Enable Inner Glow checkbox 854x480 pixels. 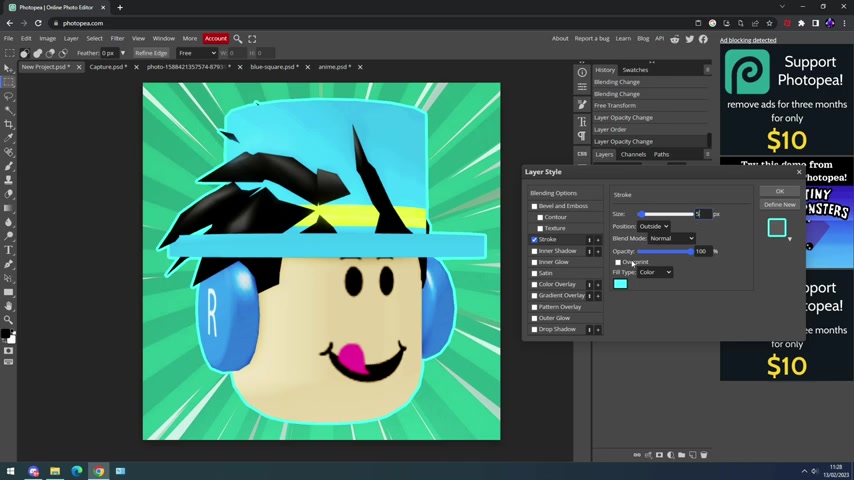[534, 262]
